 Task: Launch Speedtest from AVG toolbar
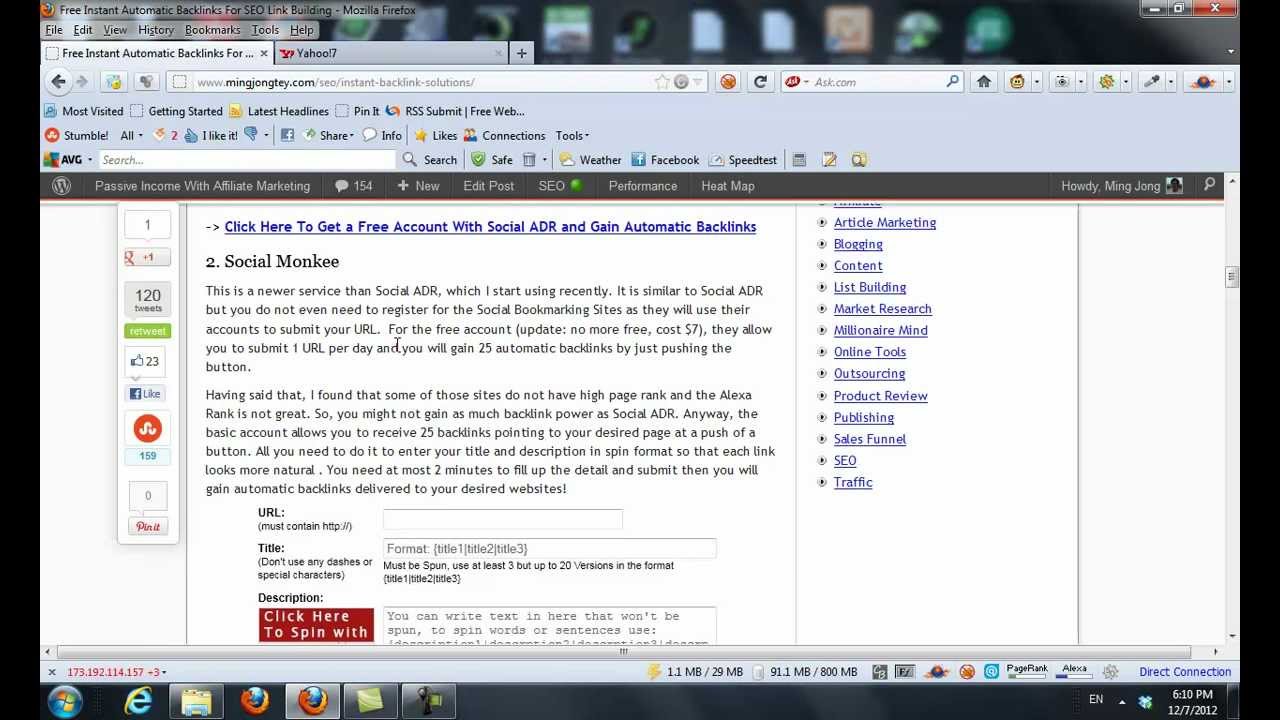coord(742,160)
